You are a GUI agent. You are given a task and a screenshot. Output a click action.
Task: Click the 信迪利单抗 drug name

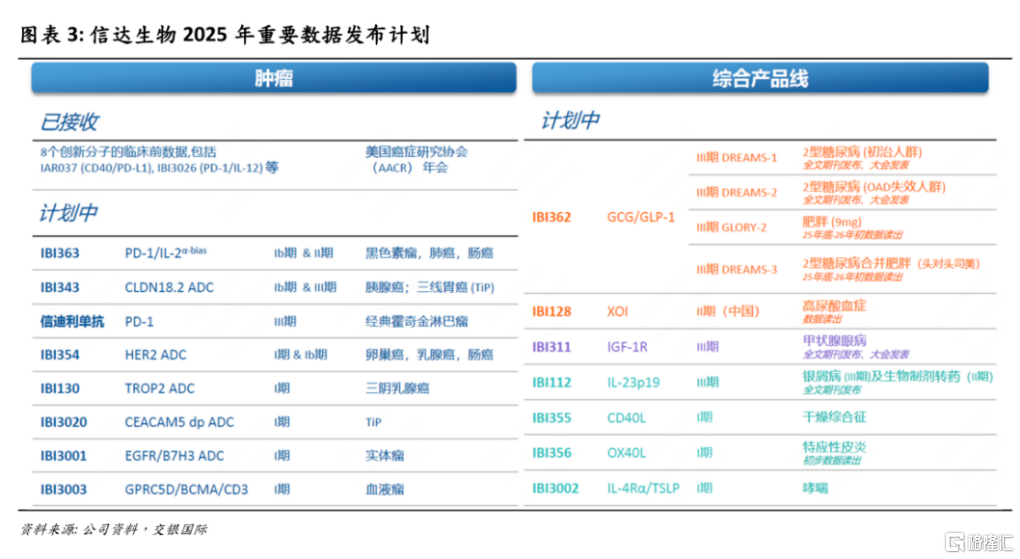[72, 321]
